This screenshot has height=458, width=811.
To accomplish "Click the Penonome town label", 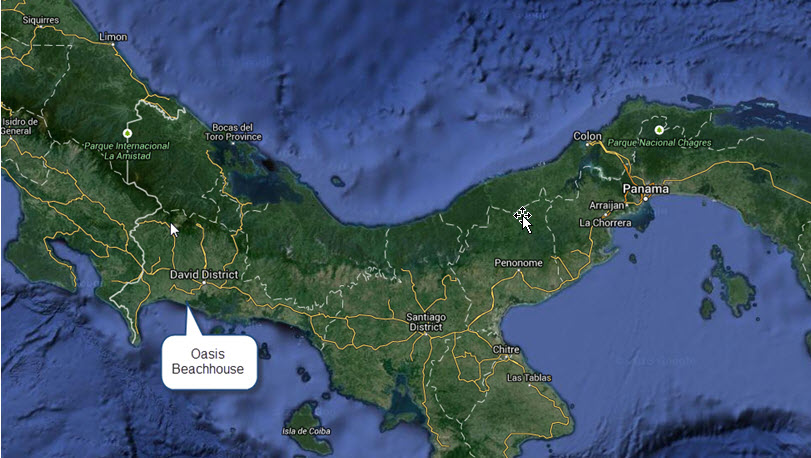I will coord(518,263).
